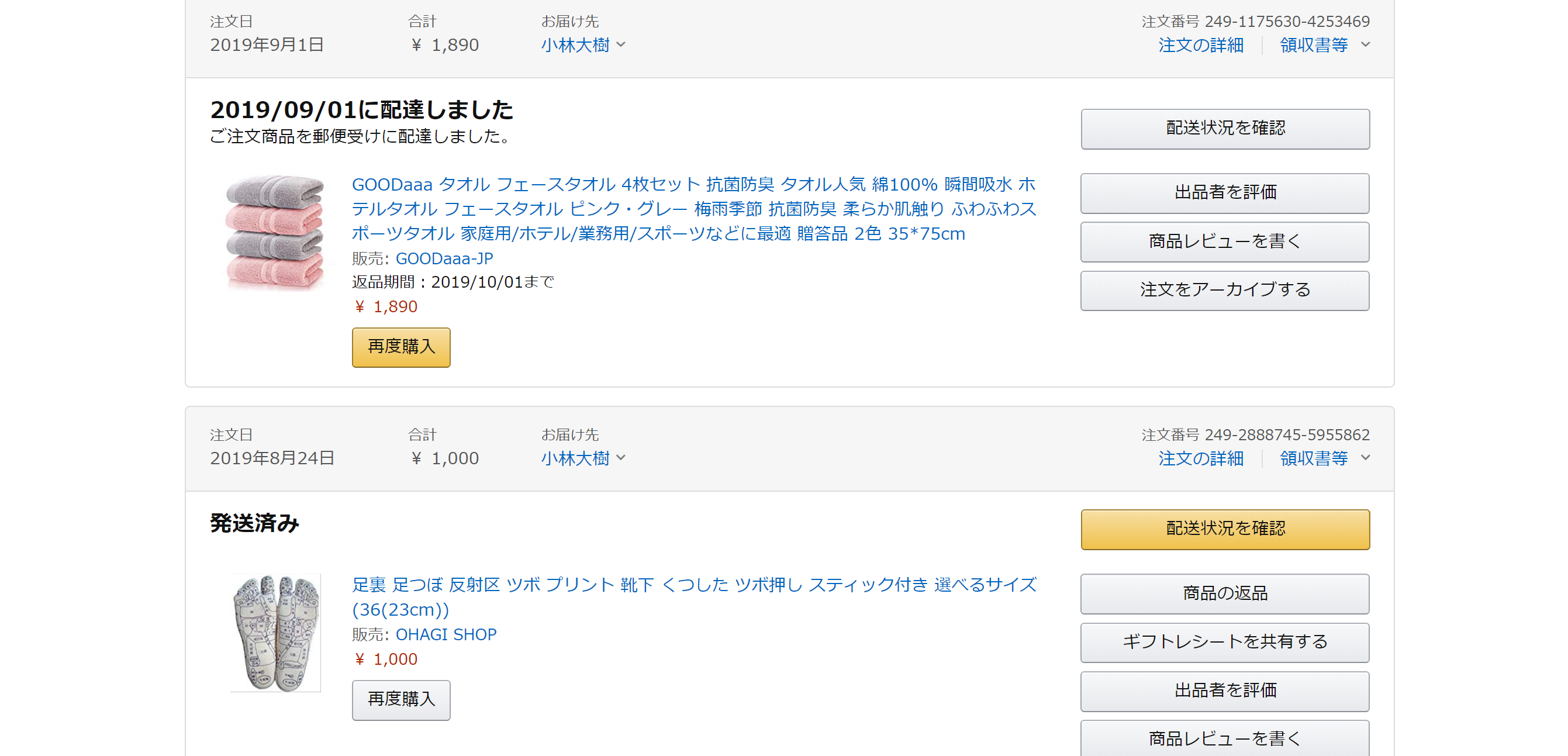Expand the 小林大樹 recipient dropdown in the September order
Image resolution: width=1568 pixels, height=756 pixels.
coord(582,45)
